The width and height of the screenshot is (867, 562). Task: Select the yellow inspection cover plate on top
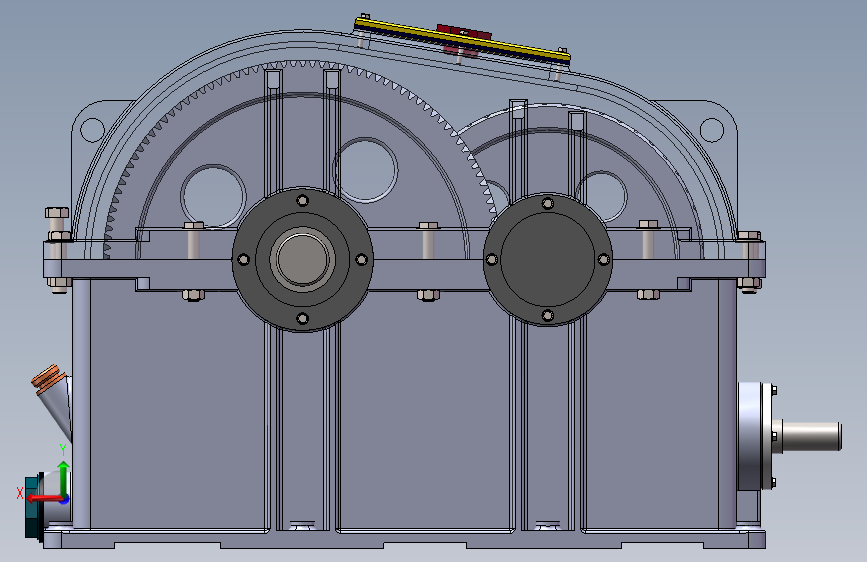462,39
